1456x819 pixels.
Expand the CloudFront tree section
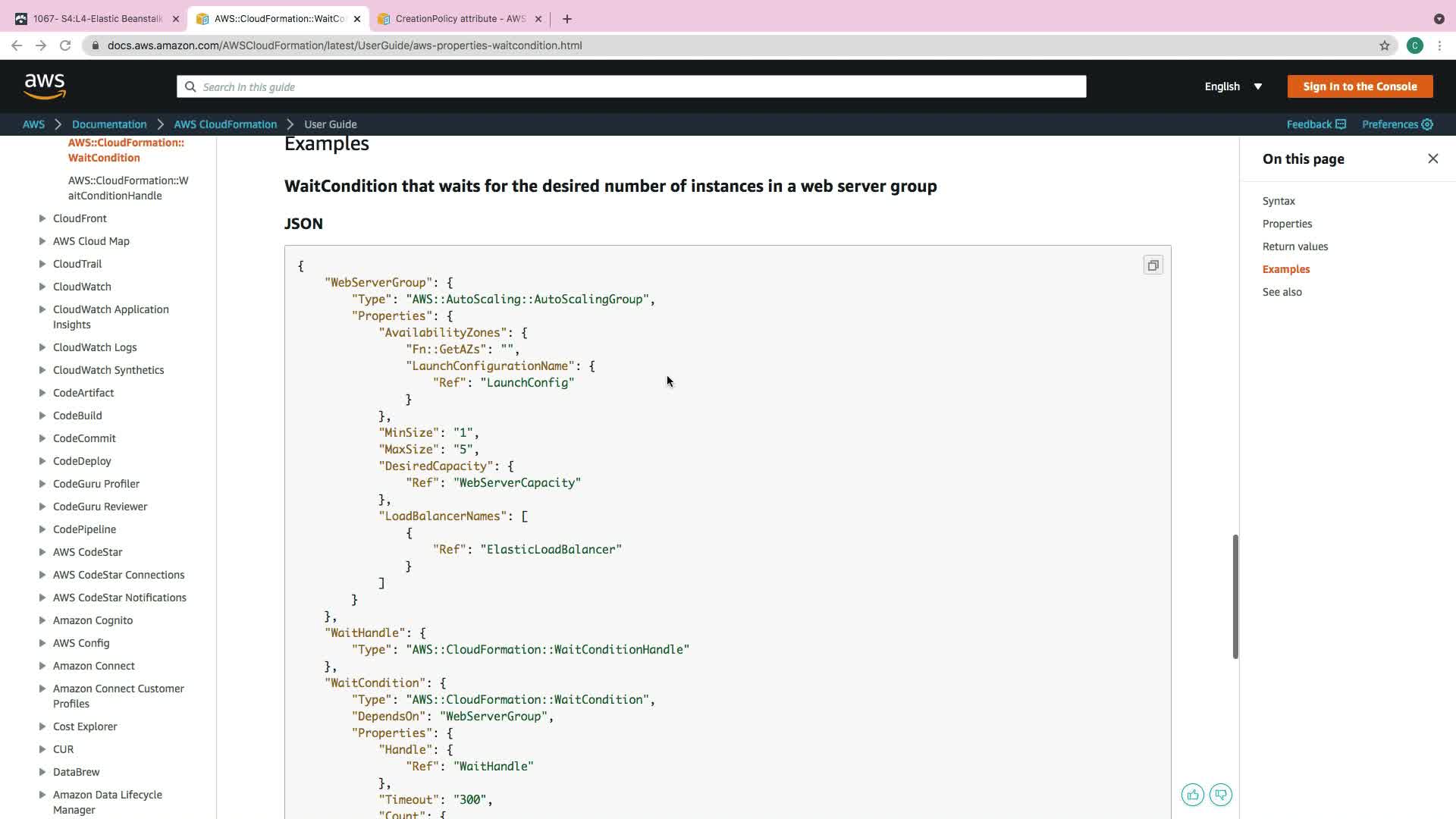coord(42,218)
